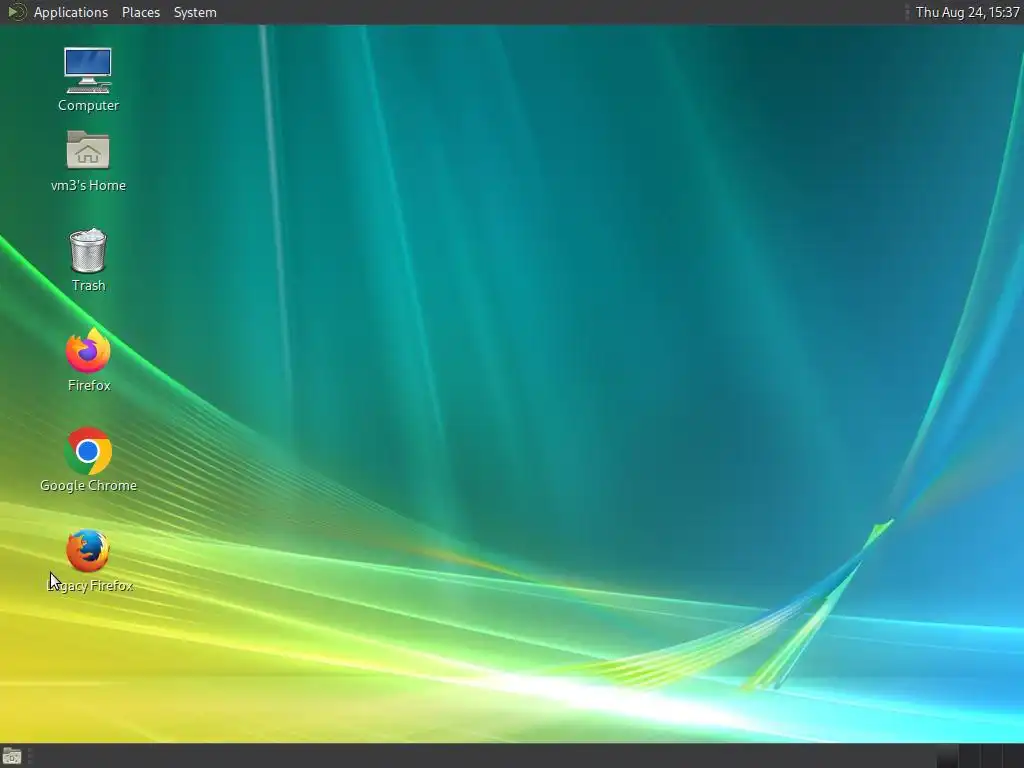
Task: Open the Applications menu
Action: point(71,12)
